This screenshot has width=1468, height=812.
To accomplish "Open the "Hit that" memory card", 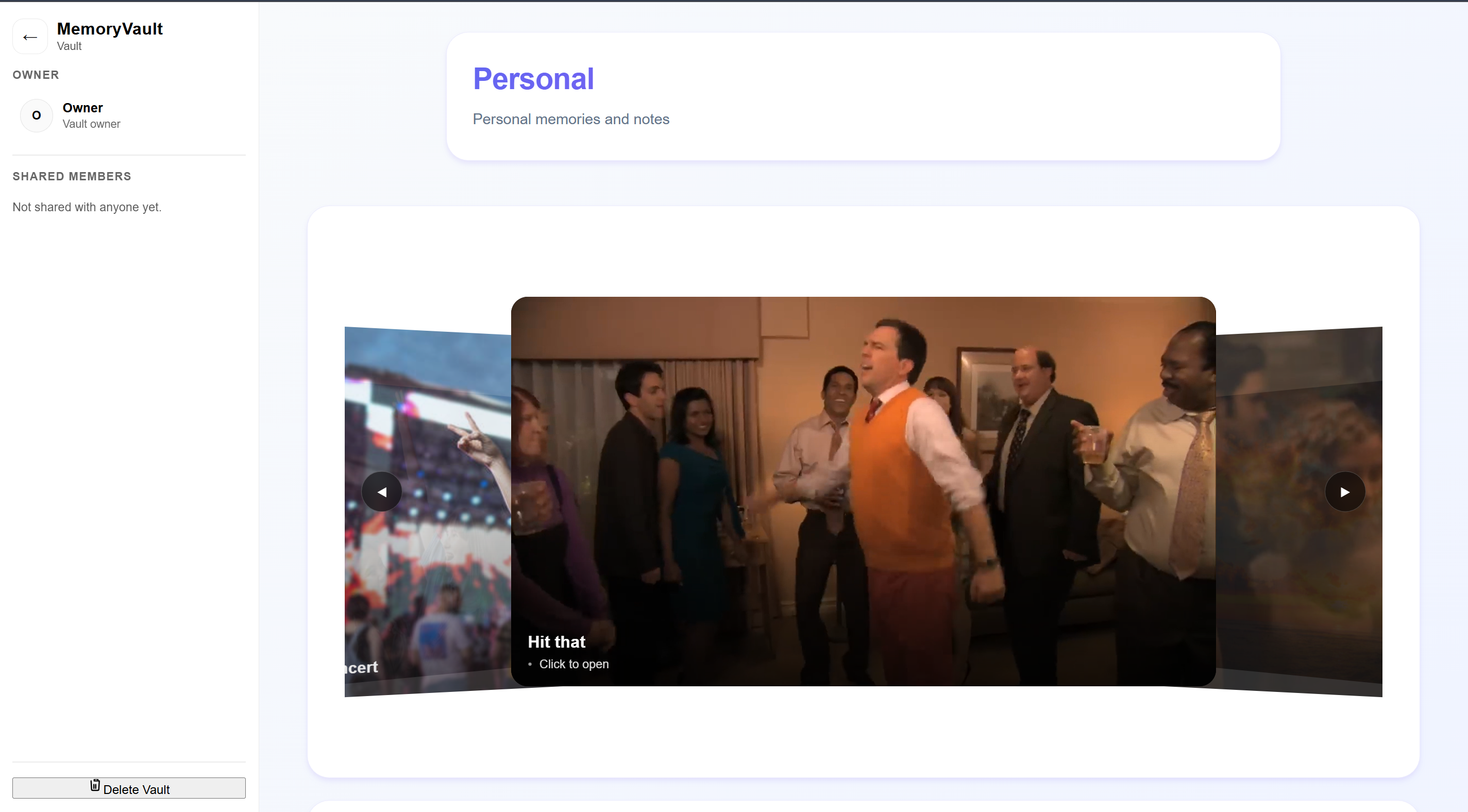I will (x=863, y=490).
